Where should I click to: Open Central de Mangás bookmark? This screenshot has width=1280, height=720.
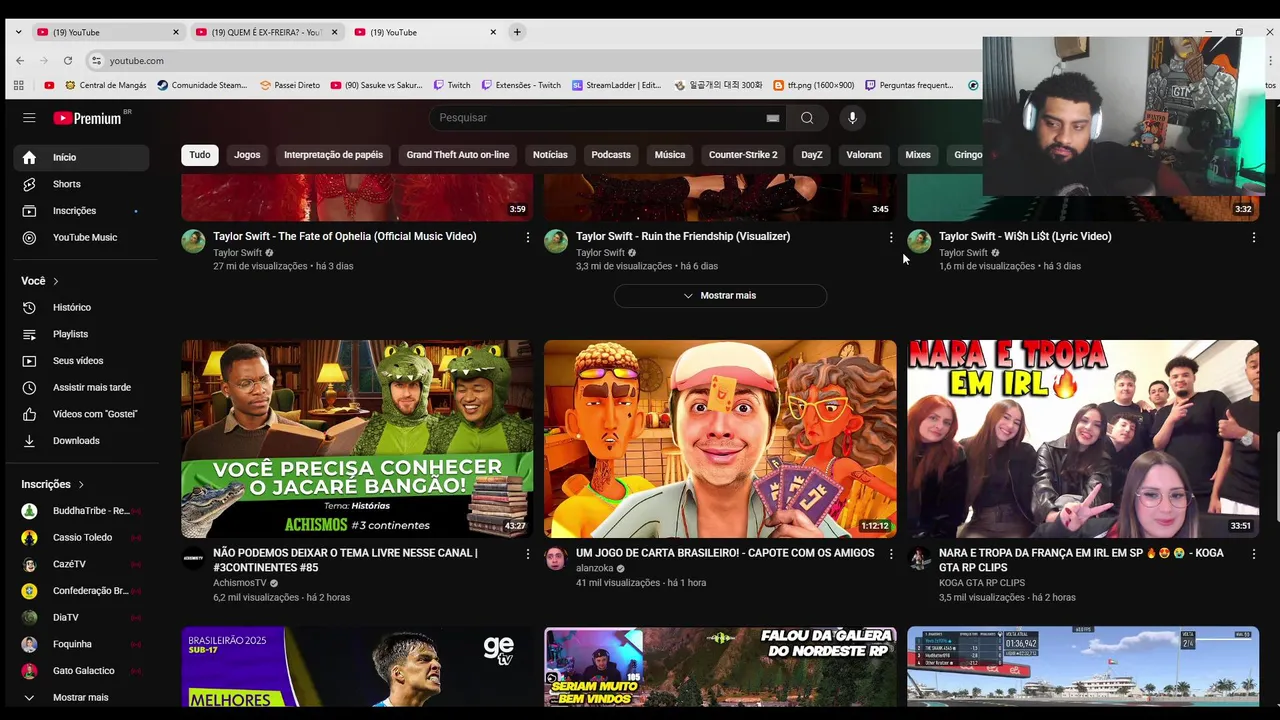click(104, 85)
